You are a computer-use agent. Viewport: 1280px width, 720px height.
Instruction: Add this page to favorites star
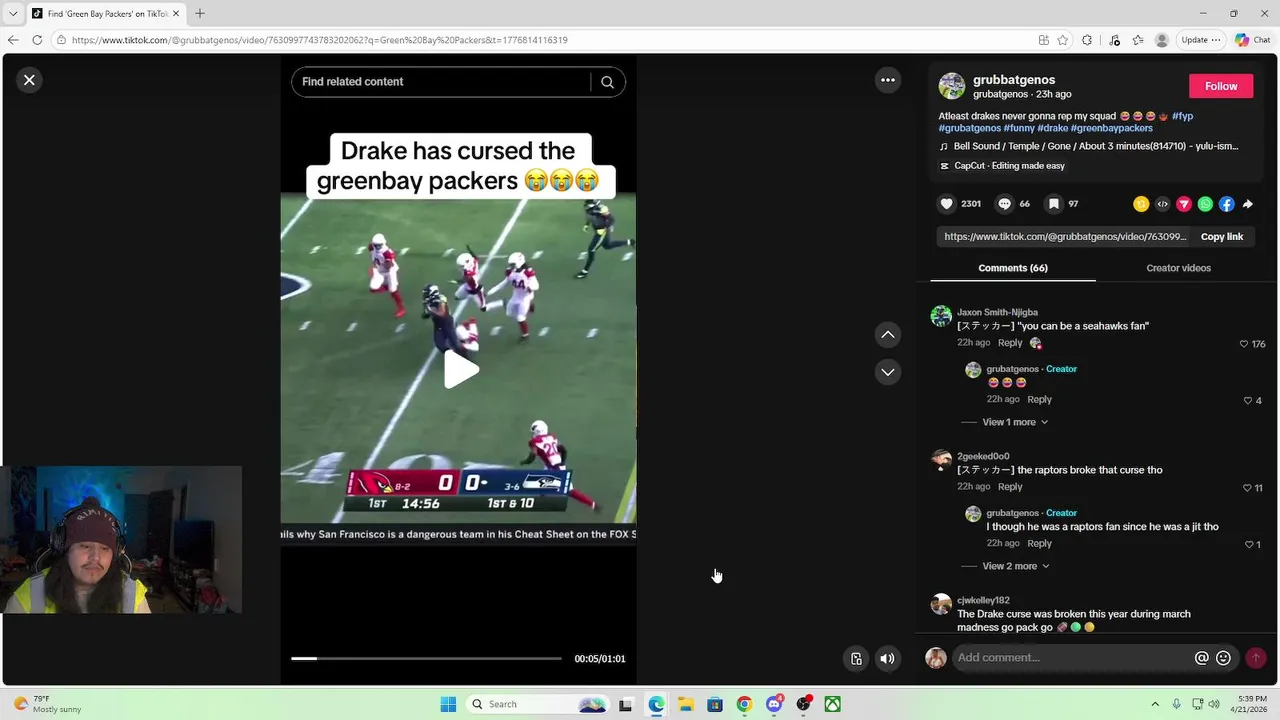1062,40
